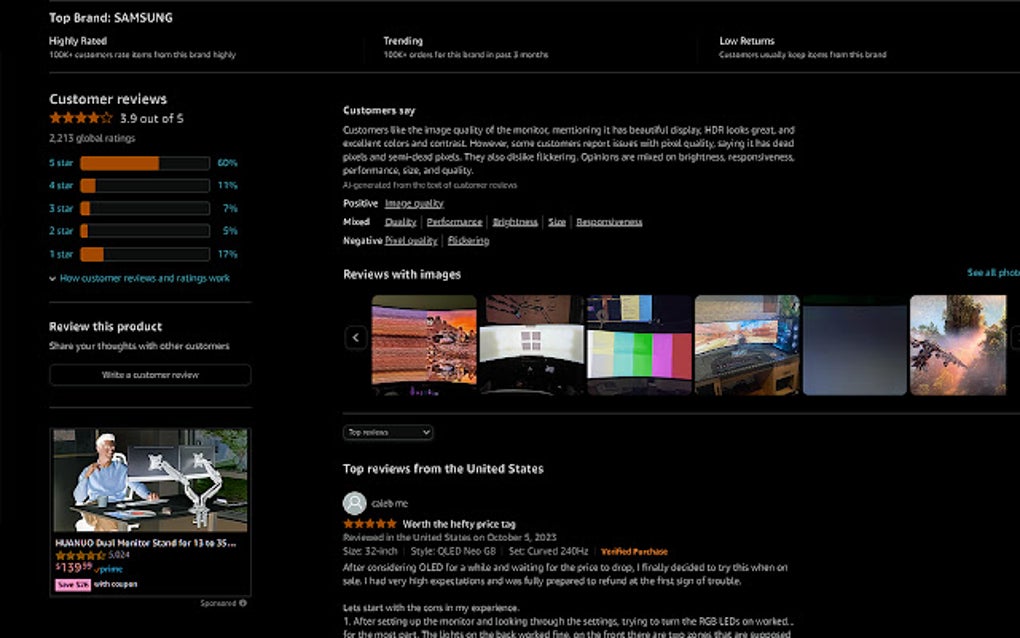This screenshot has height=638, width=1020.
Task: Open the Image quality positive tag
Action: pyautogui.click(x=414, y=204)
